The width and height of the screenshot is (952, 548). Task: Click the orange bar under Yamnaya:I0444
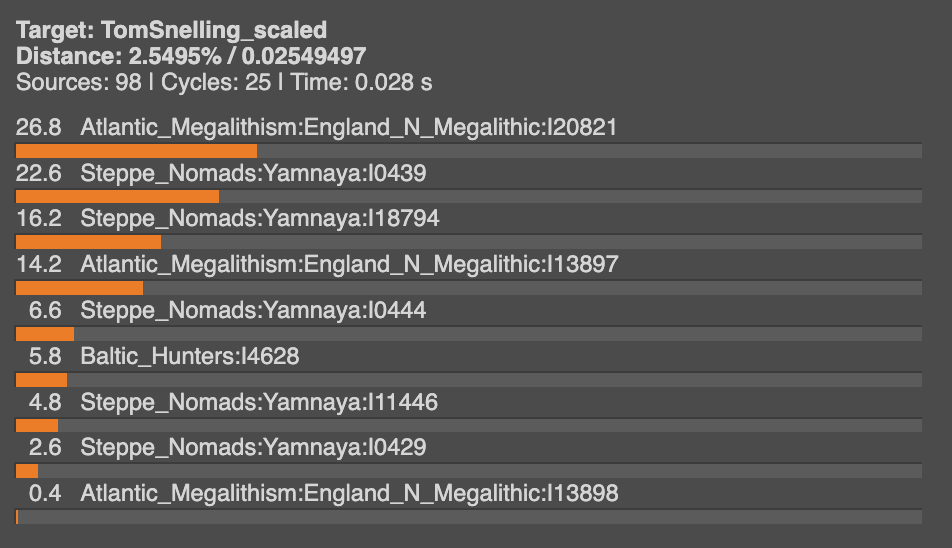(45, 334)
